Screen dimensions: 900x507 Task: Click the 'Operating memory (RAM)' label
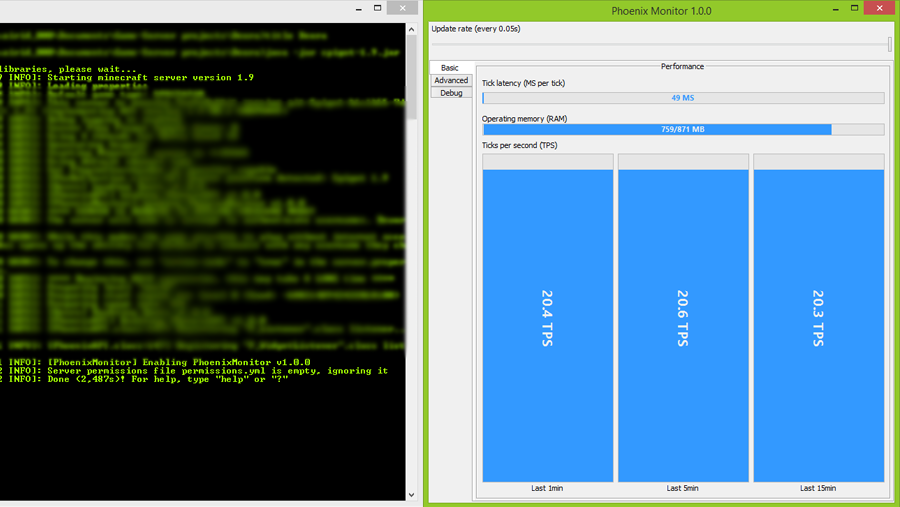pyautogui.click(x=525, y=119)
